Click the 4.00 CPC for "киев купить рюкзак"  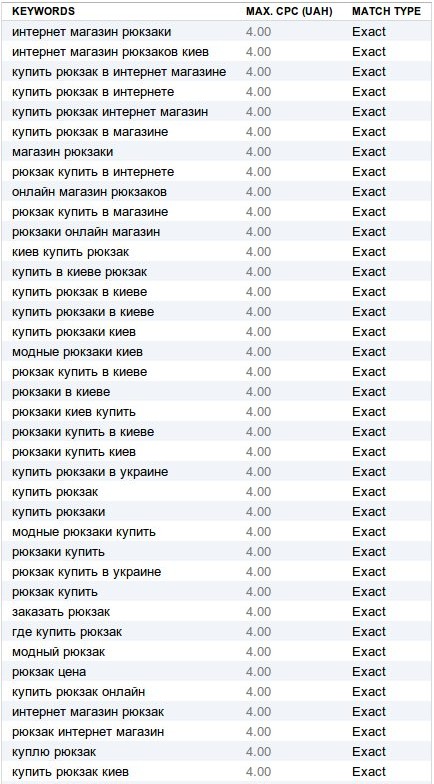pos(258,252)
